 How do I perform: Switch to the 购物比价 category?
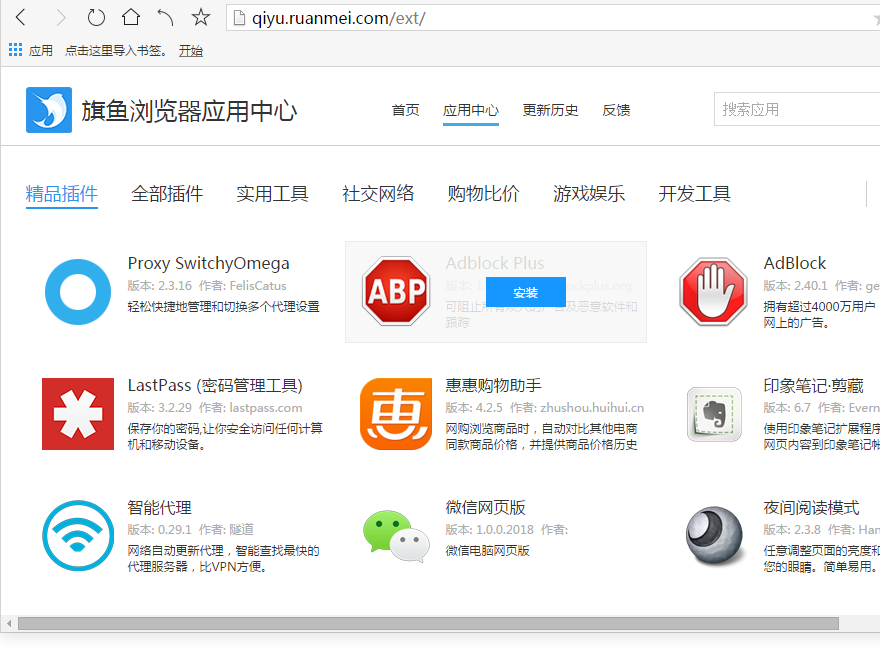click(484, 194)
